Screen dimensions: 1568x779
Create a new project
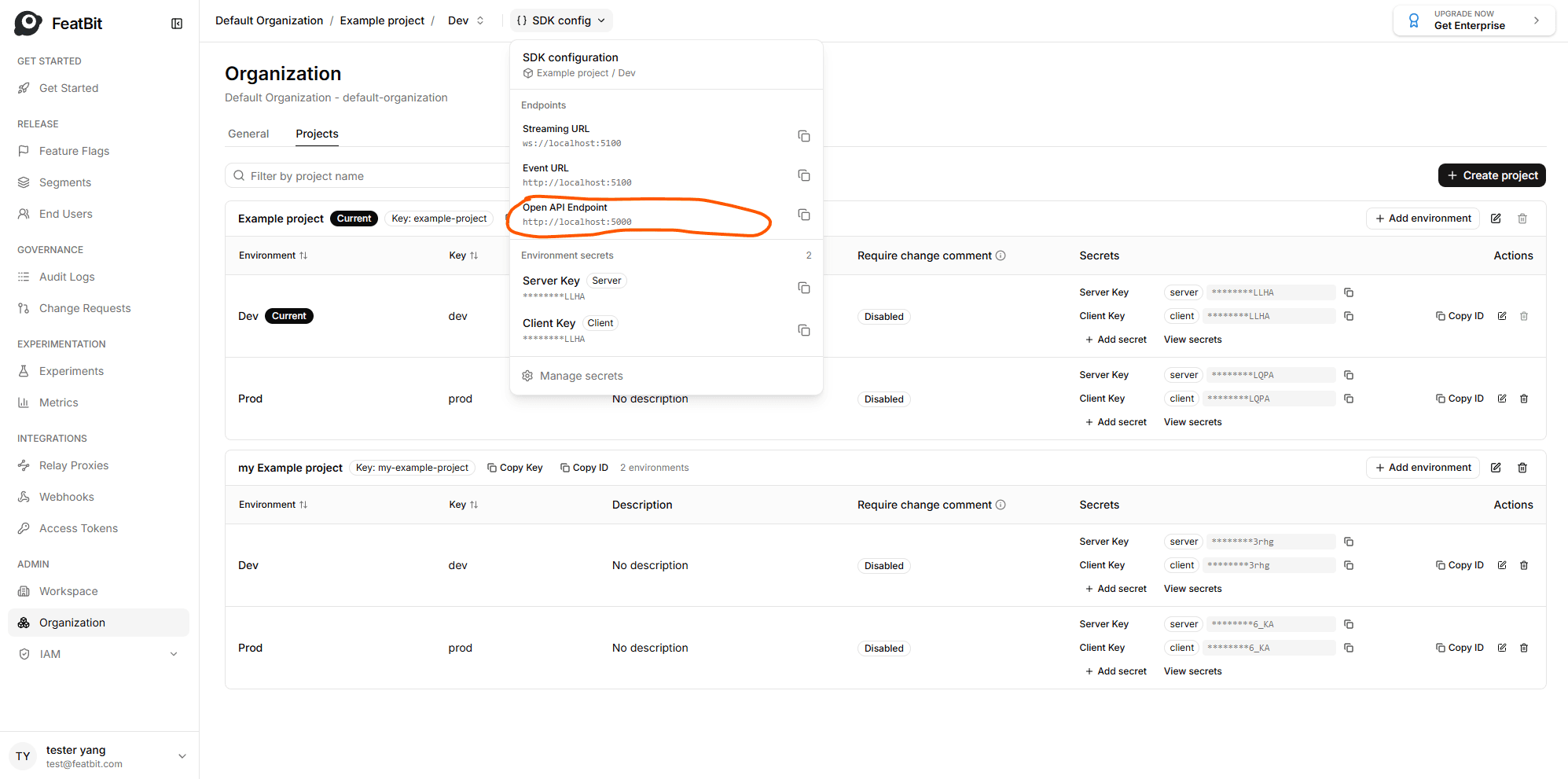(x=1492, y=175)
